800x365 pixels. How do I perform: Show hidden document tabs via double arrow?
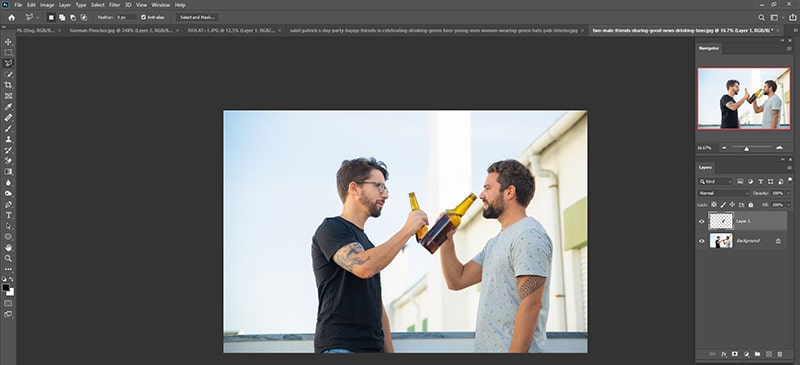coord(794,31)
